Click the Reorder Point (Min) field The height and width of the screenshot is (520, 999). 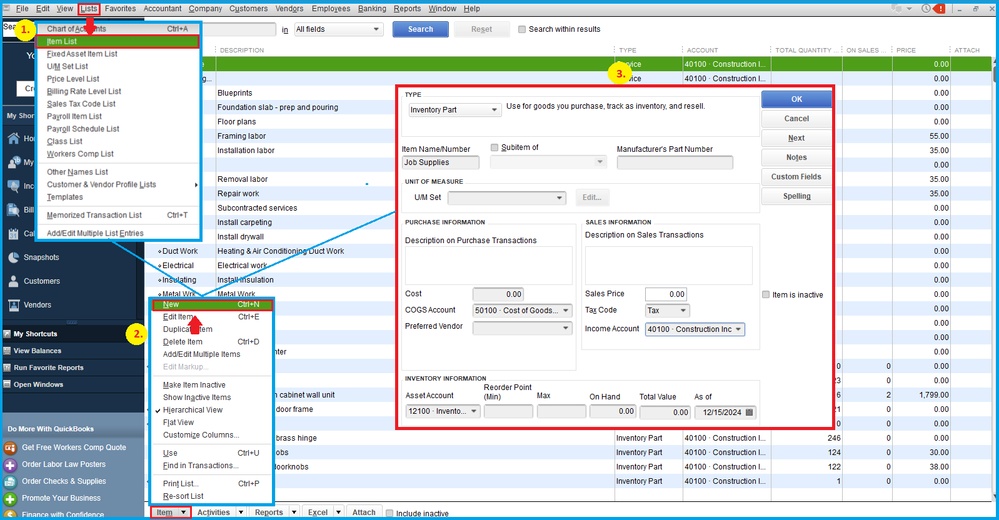point(508,412)
